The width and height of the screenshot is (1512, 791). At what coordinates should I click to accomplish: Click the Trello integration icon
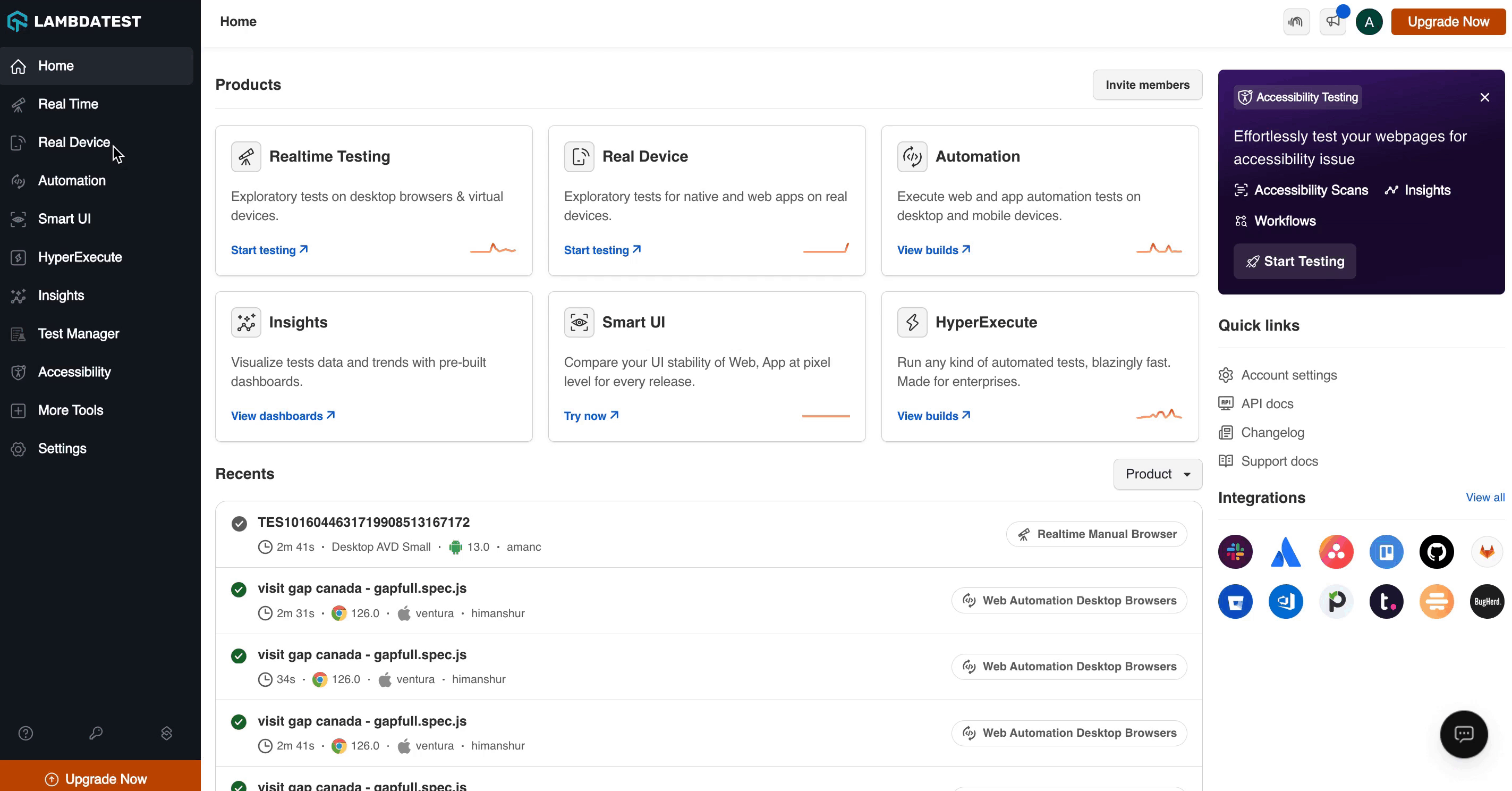click(1386, 551)
